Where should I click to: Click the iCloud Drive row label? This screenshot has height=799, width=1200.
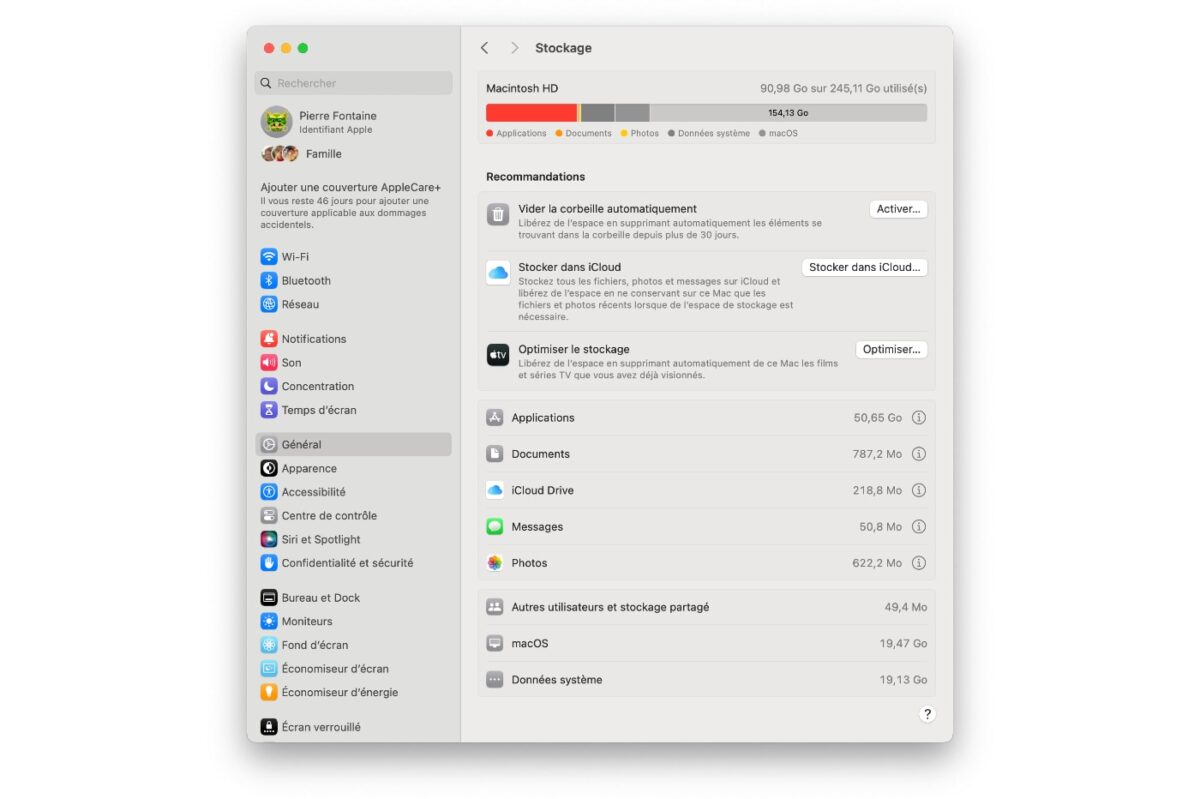point(542,490)
